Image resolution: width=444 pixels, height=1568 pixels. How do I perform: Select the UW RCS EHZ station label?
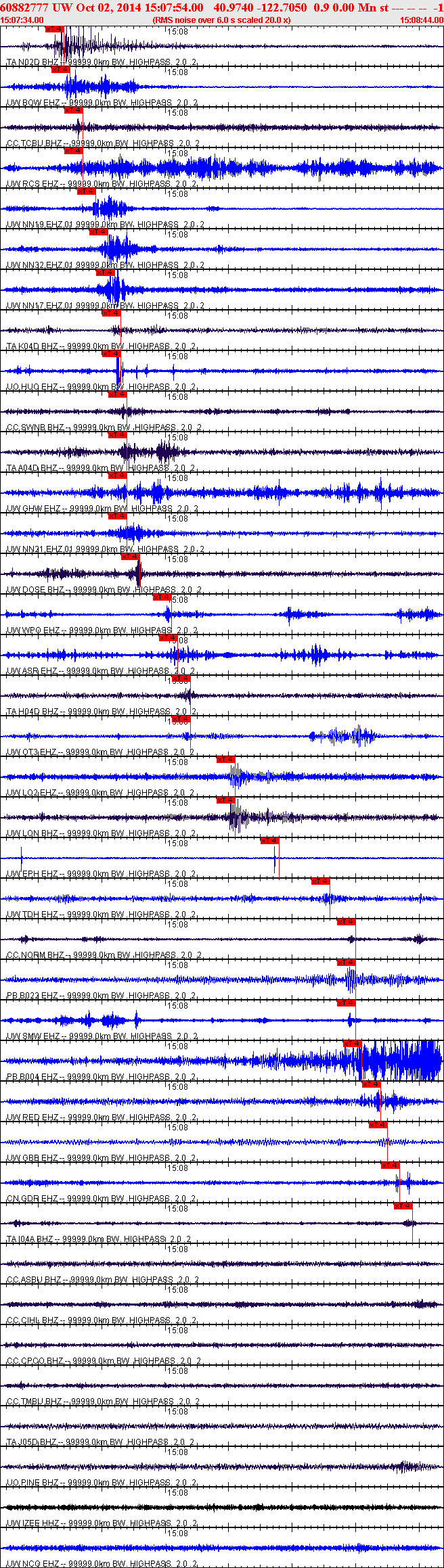(x=102, y=184)
